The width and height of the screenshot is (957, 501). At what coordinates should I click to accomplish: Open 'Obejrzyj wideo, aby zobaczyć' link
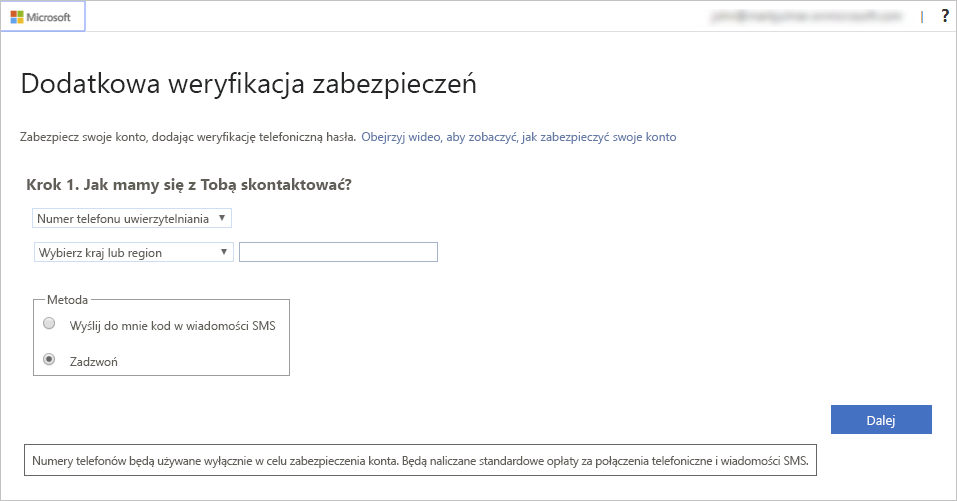pos(519,137)
